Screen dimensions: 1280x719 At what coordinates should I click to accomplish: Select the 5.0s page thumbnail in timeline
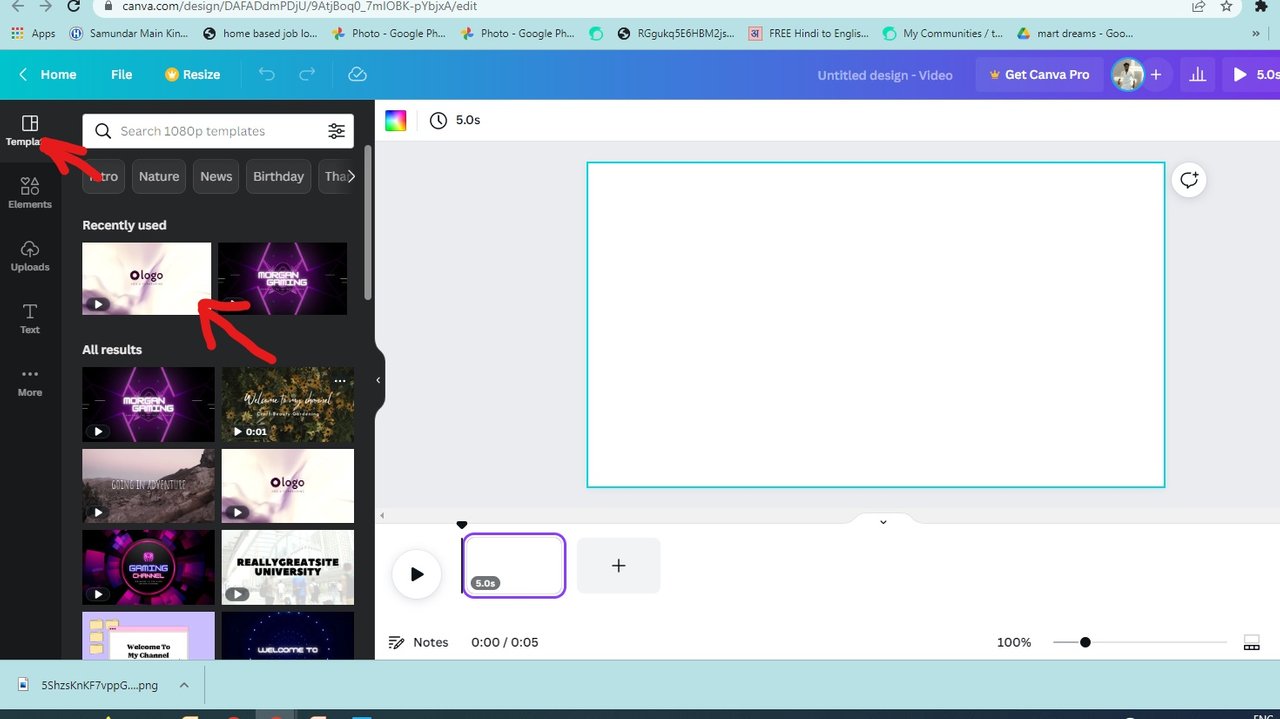514,566
